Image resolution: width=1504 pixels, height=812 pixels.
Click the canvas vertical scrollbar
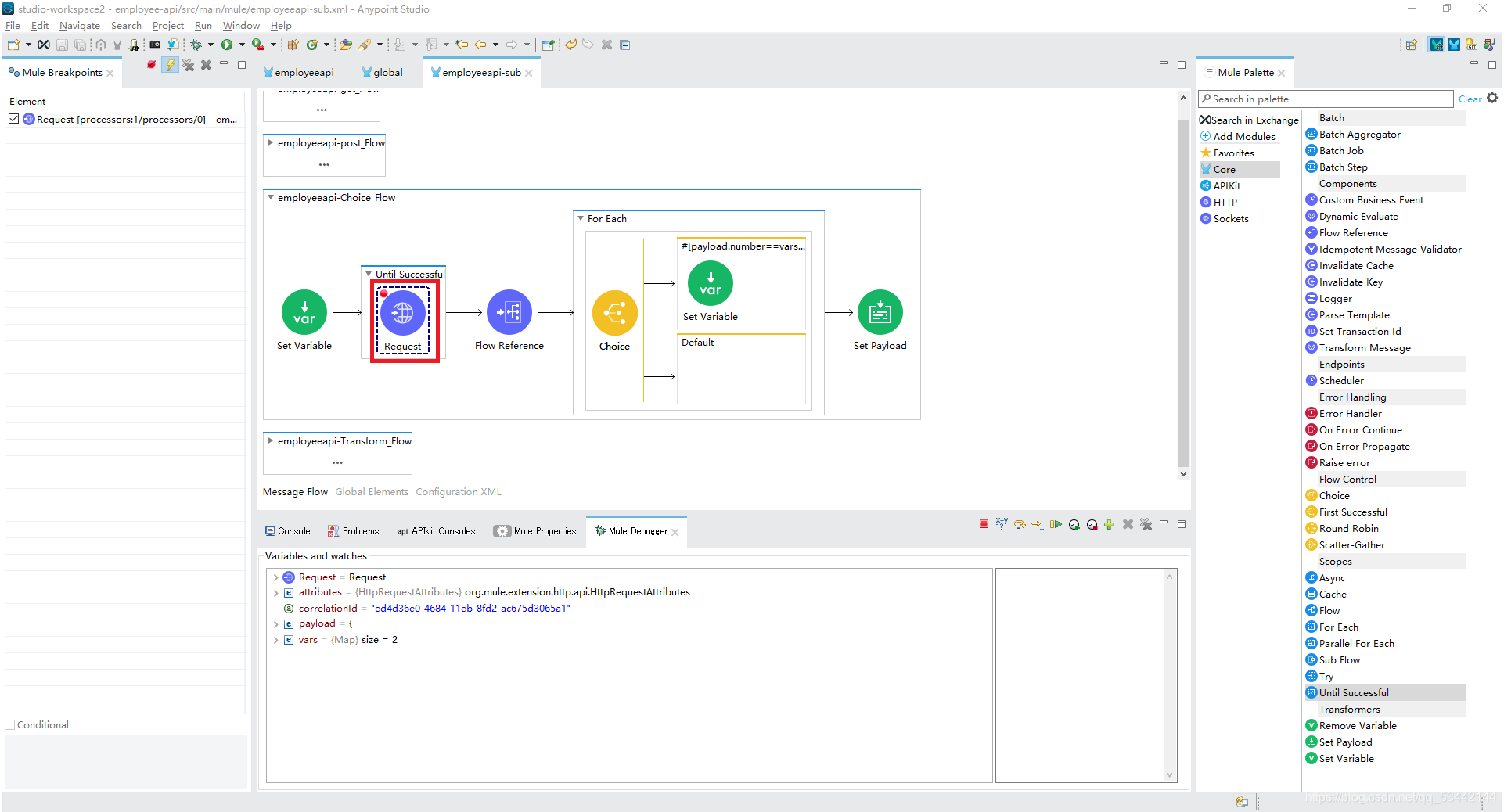1183,293
